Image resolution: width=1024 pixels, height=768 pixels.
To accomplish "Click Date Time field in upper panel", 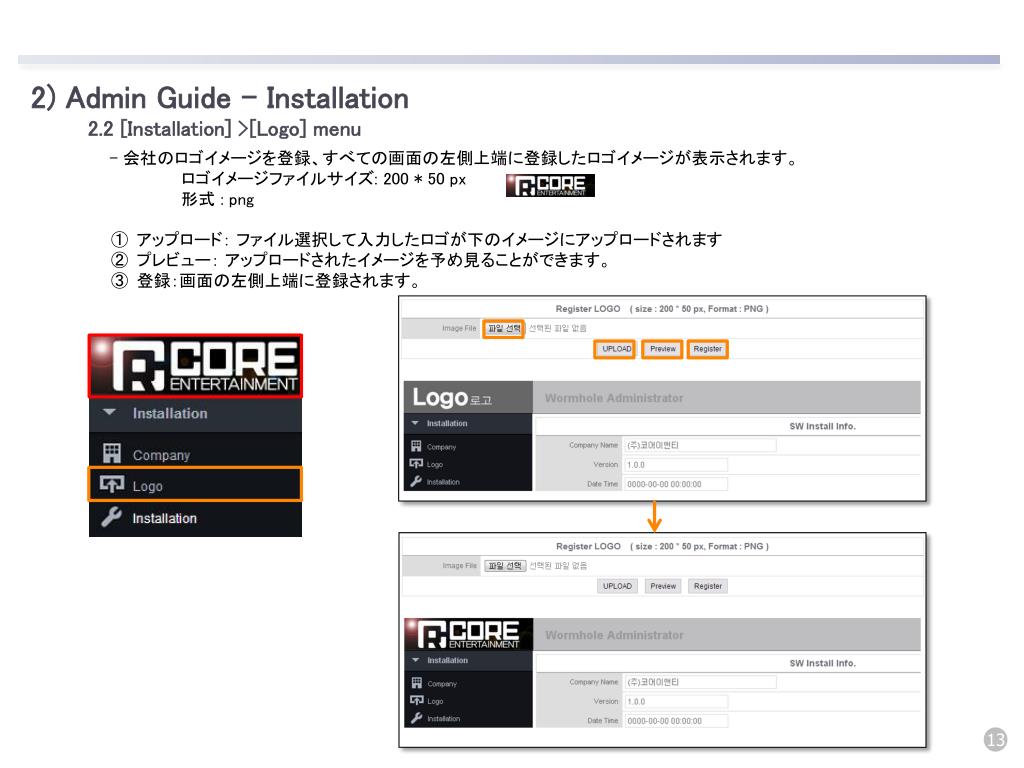I will (675, 485).
